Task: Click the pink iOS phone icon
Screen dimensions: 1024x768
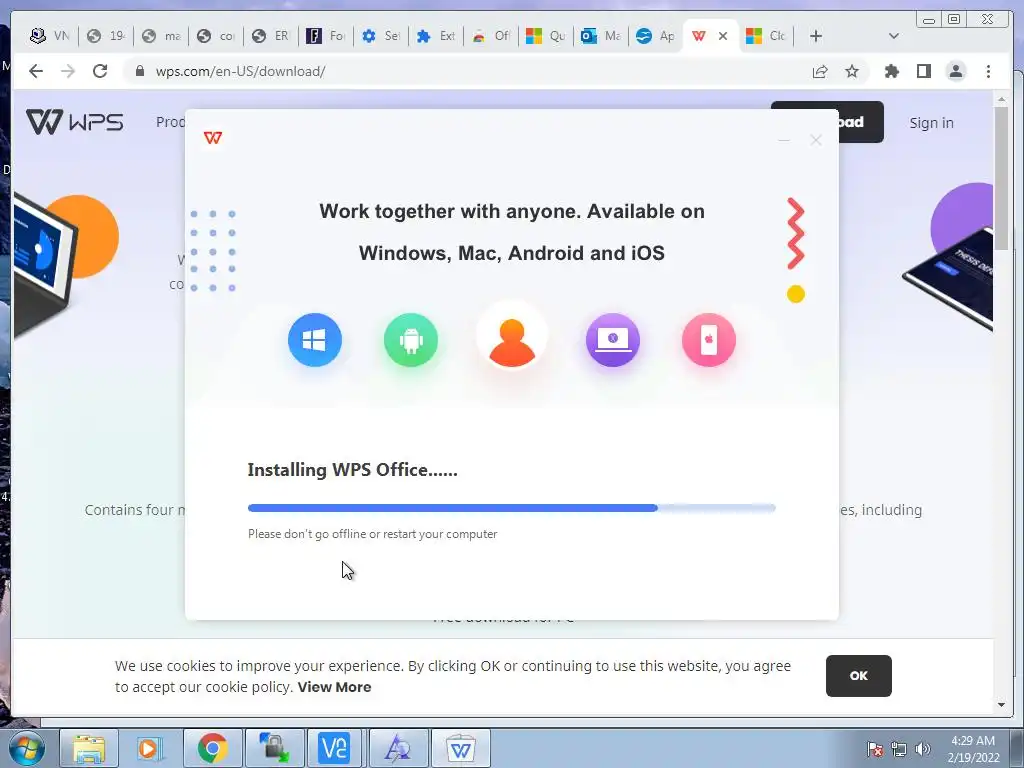Action: (709, 340)
